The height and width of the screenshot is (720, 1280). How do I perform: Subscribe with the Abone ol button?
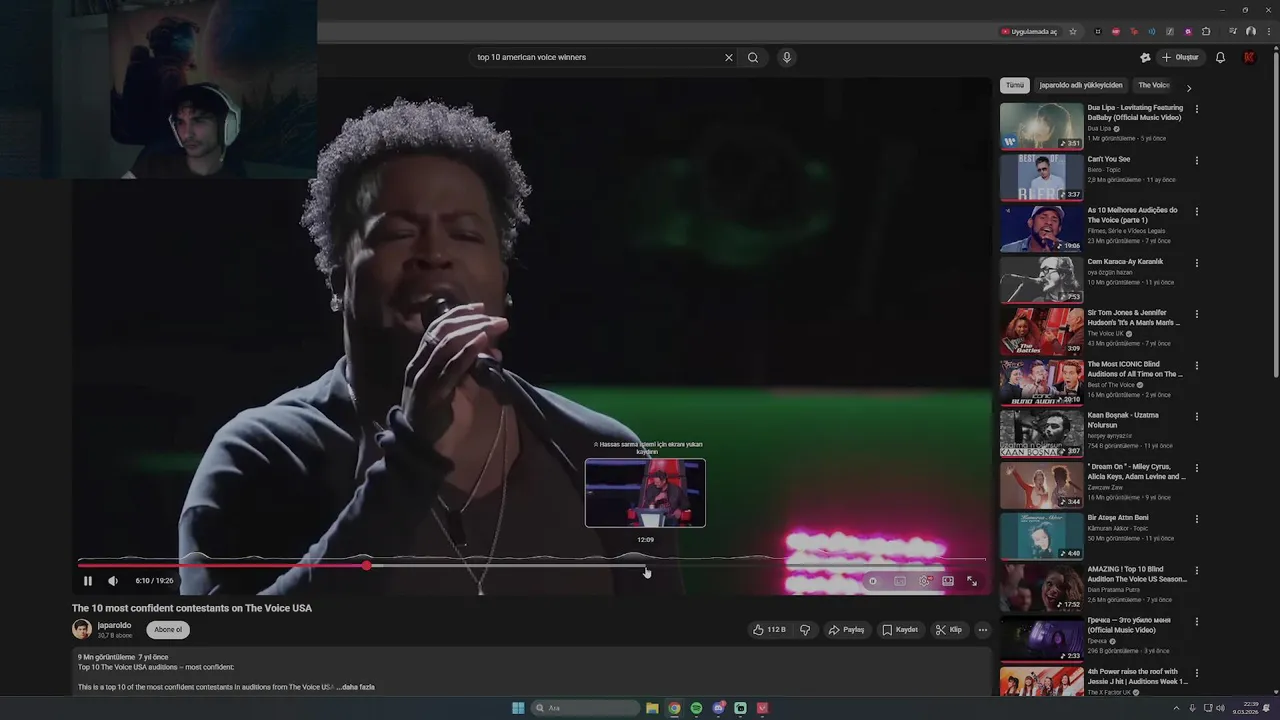(168, 630)
